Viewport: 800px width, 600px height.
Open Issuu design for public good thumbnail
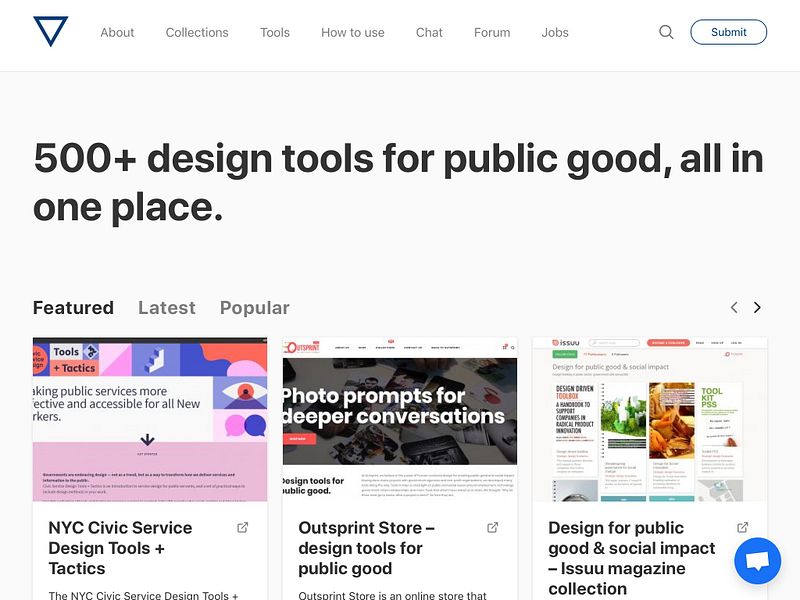[650, 419]
